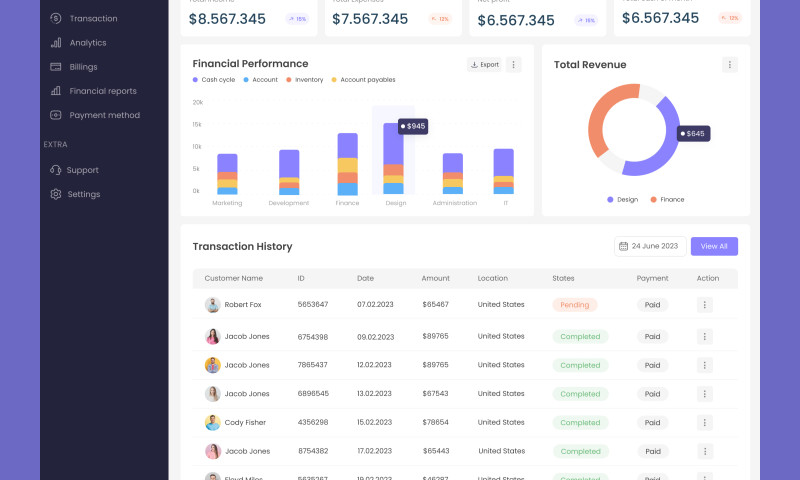Click the Financial reports icon
800x480 pixels.
[x=56, y=91]
